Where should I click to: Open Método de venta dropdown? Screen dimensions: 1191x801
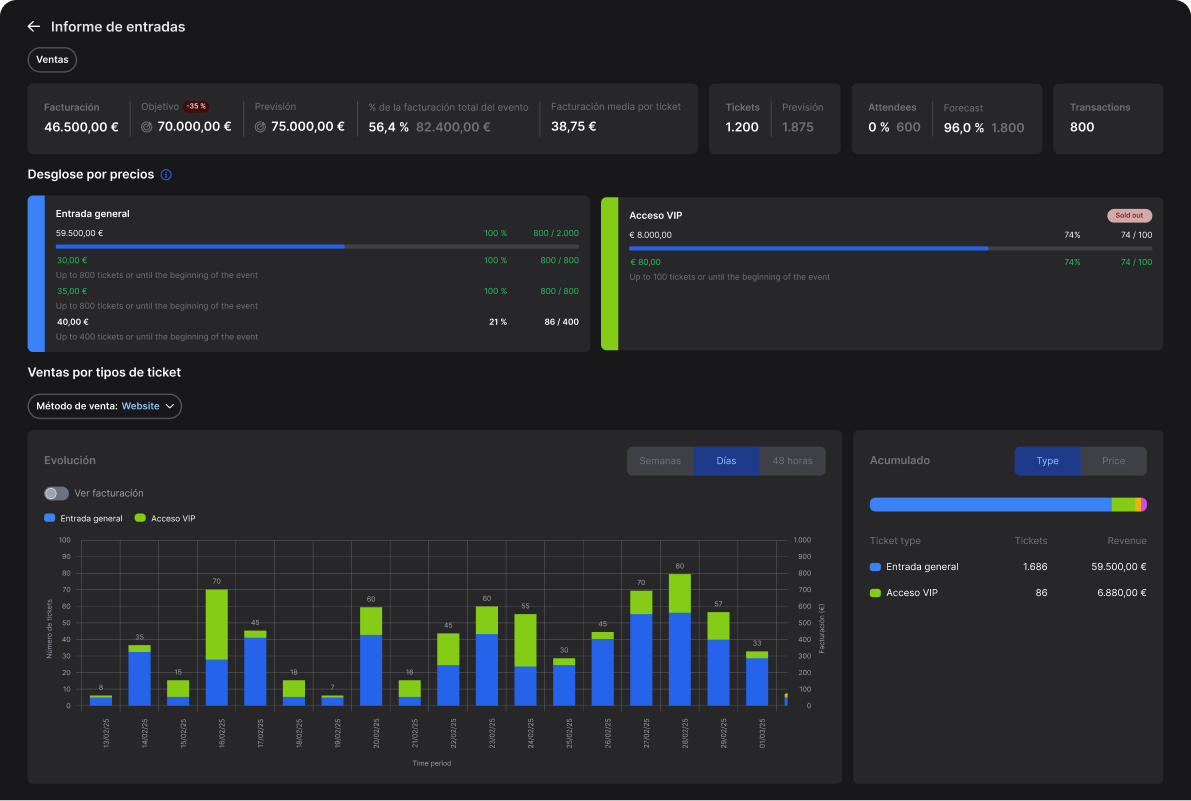click(105, 406)
